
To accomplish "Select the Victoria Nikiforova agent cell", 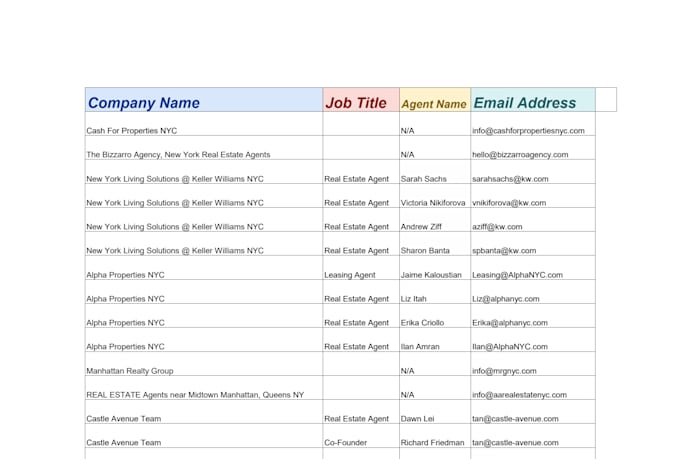I will [x=435, y=196].
